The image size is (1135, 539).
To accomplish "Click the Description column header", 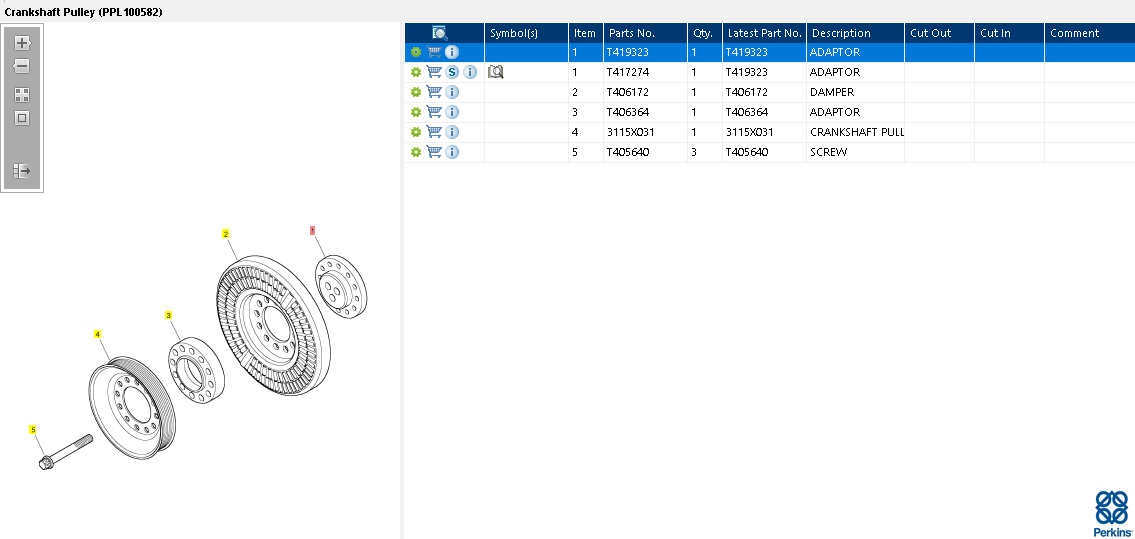I will point(841,33).
